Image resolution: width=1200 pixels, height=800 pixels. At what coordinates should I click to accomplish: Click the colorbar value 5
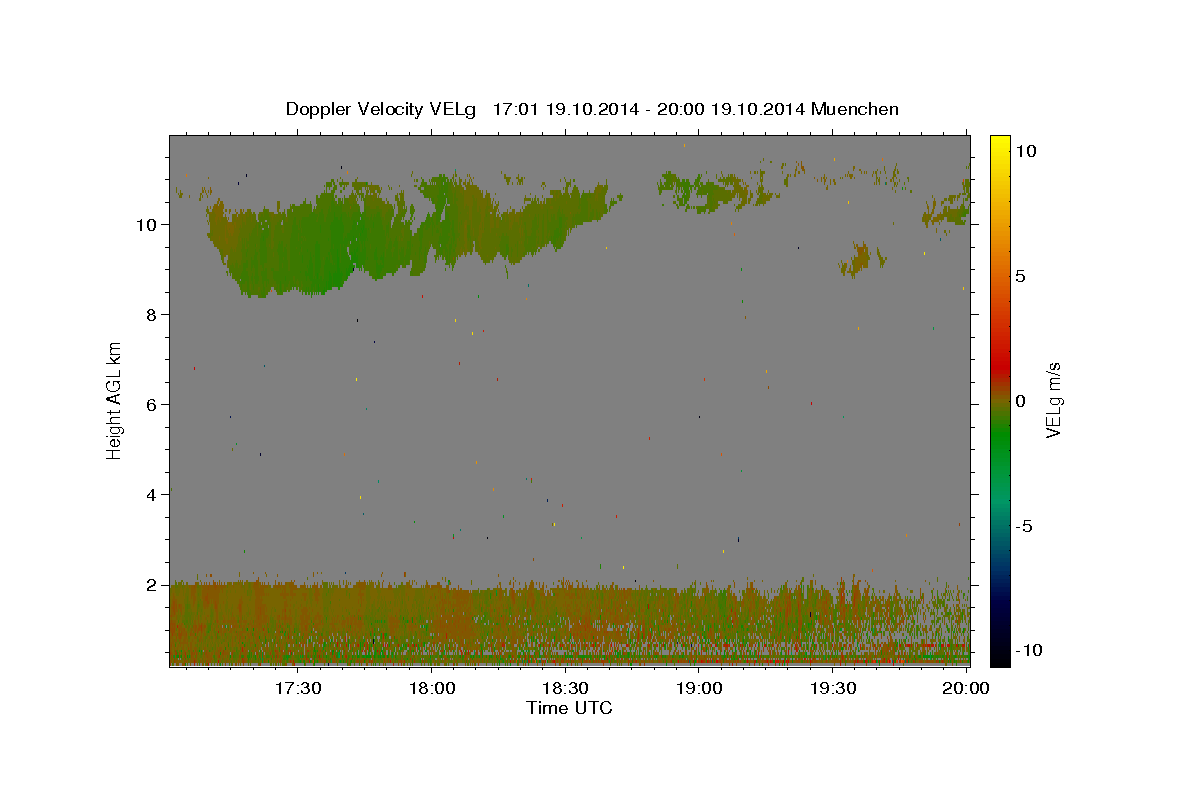[1021, 275]
